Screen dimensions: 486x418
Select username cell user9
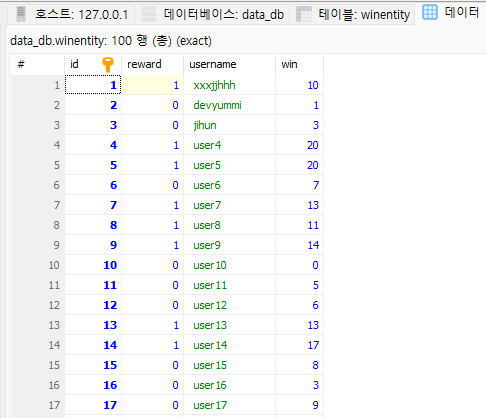[229, 245]
